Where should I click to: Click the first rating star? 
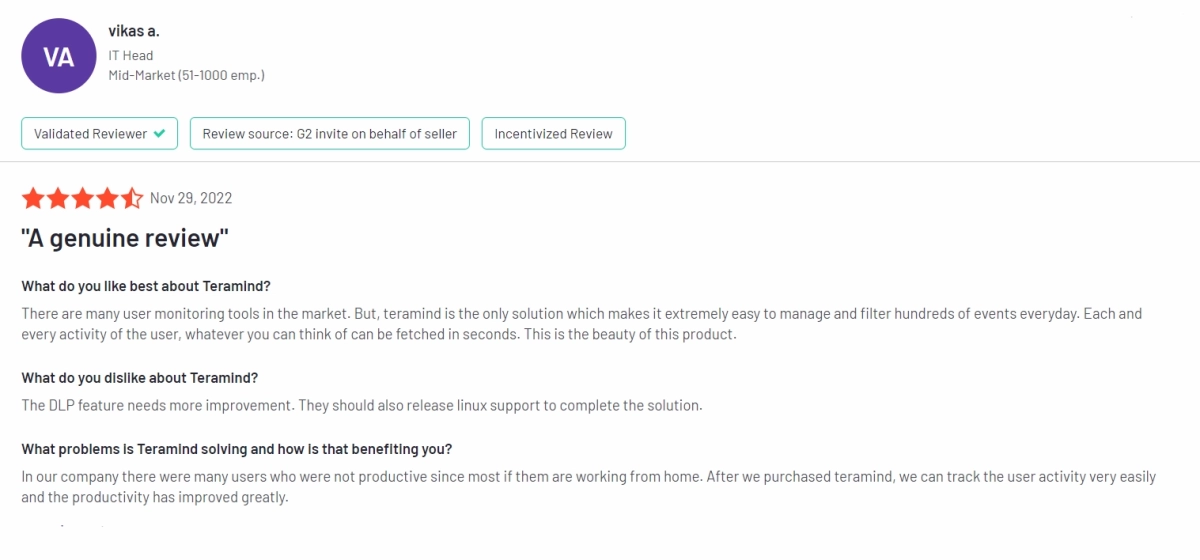(x=32, y=198)
